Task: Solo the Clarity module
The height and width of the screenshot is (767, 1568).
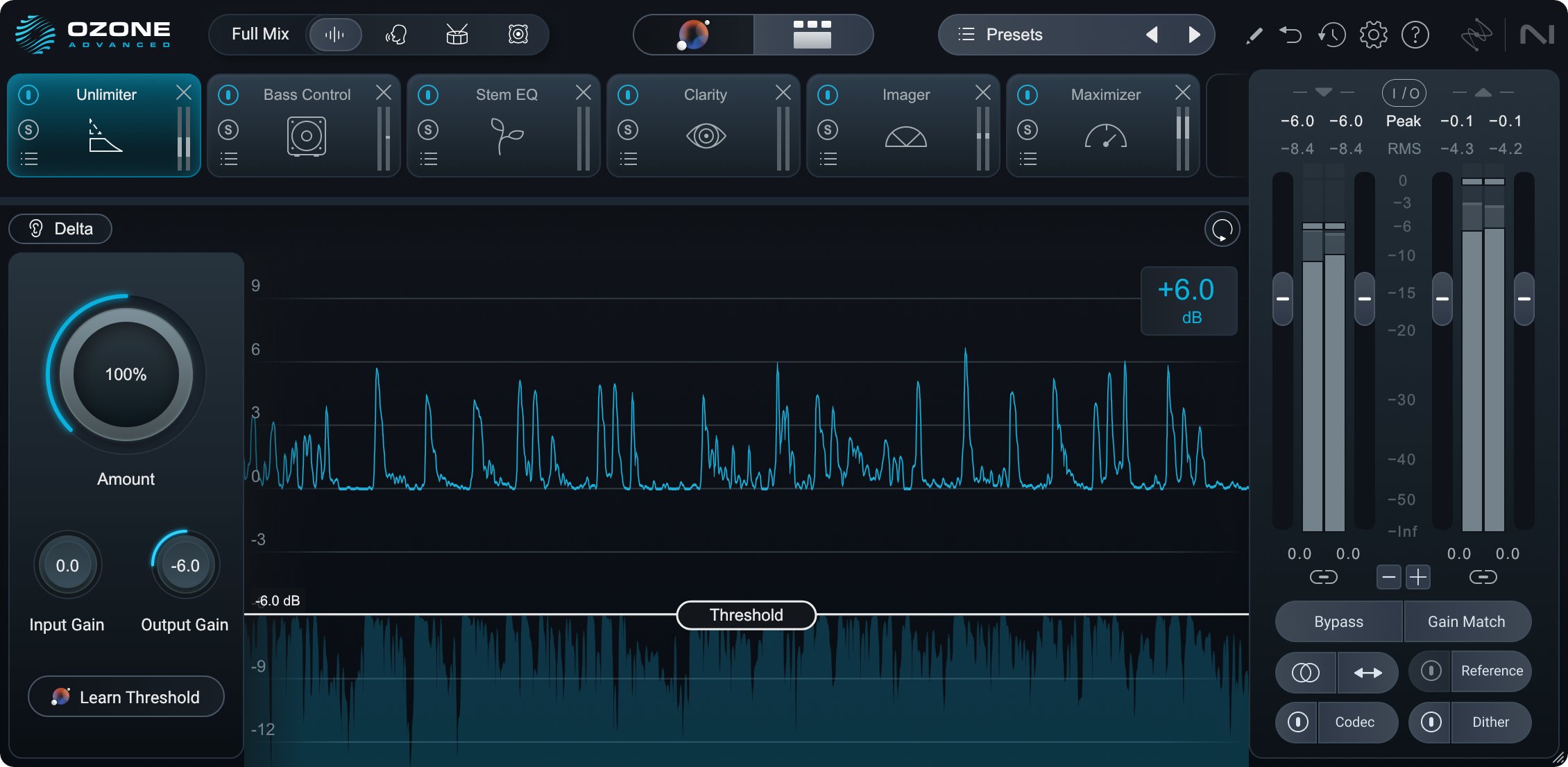Action: pos(628,130)
